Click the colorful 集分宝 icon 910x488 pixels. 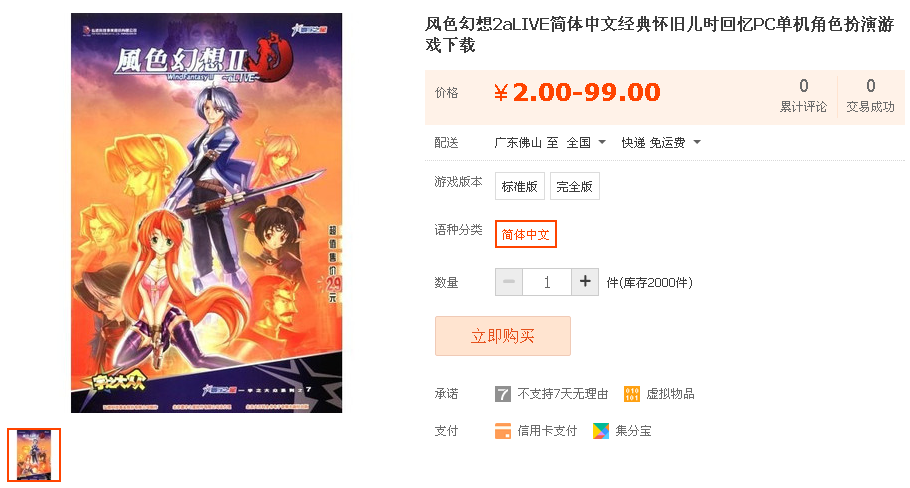(x=601, y=431)
